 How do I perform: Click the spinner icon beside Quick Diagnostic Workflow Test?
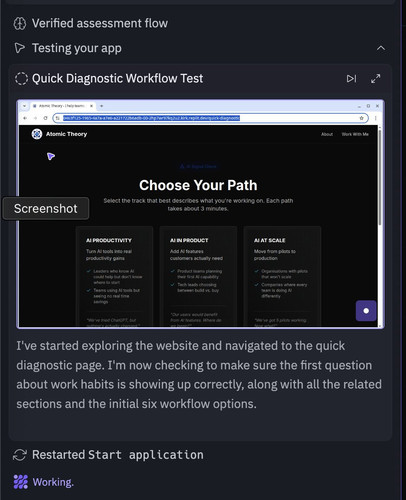[21, 79]
